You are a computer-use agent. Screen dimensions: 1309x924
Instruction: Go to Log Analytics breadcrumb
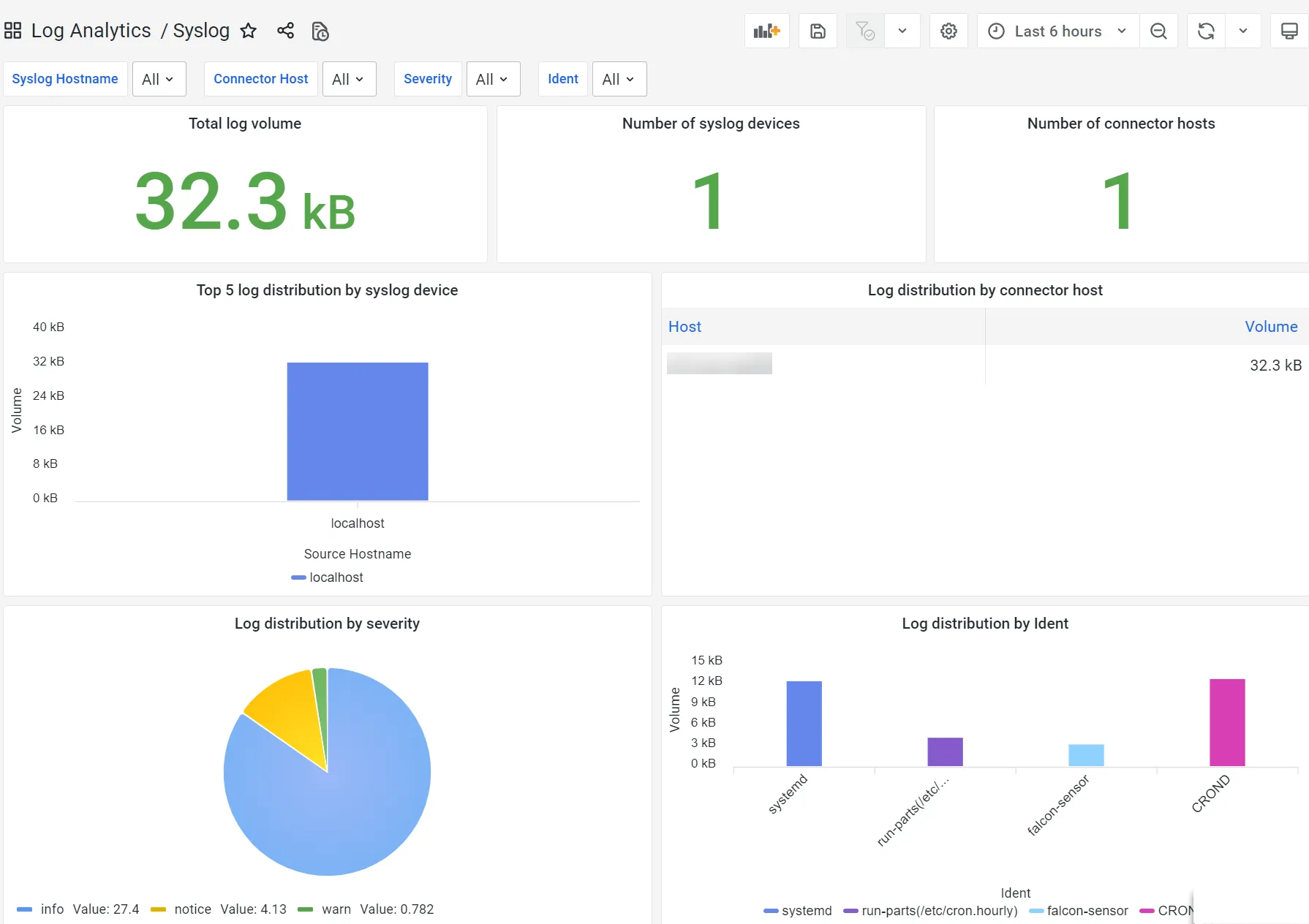pos(91,31)
